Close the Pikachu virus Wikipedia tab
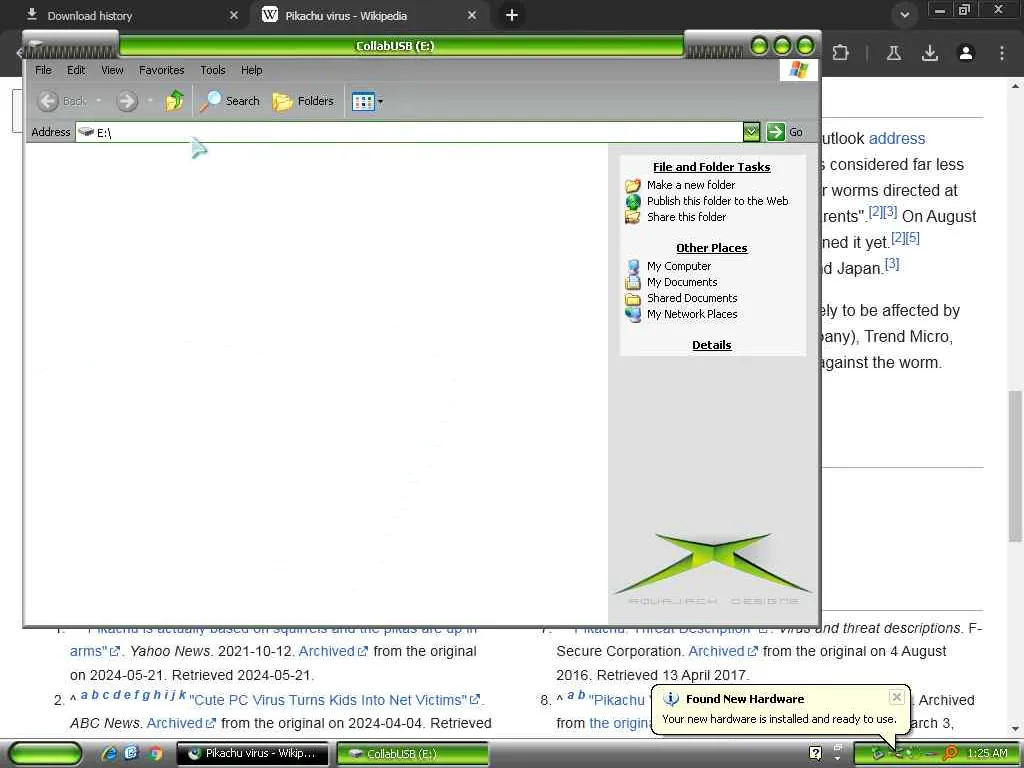Image resolution: width=1024 pixels, height=768 pixels. pos(472,15)
